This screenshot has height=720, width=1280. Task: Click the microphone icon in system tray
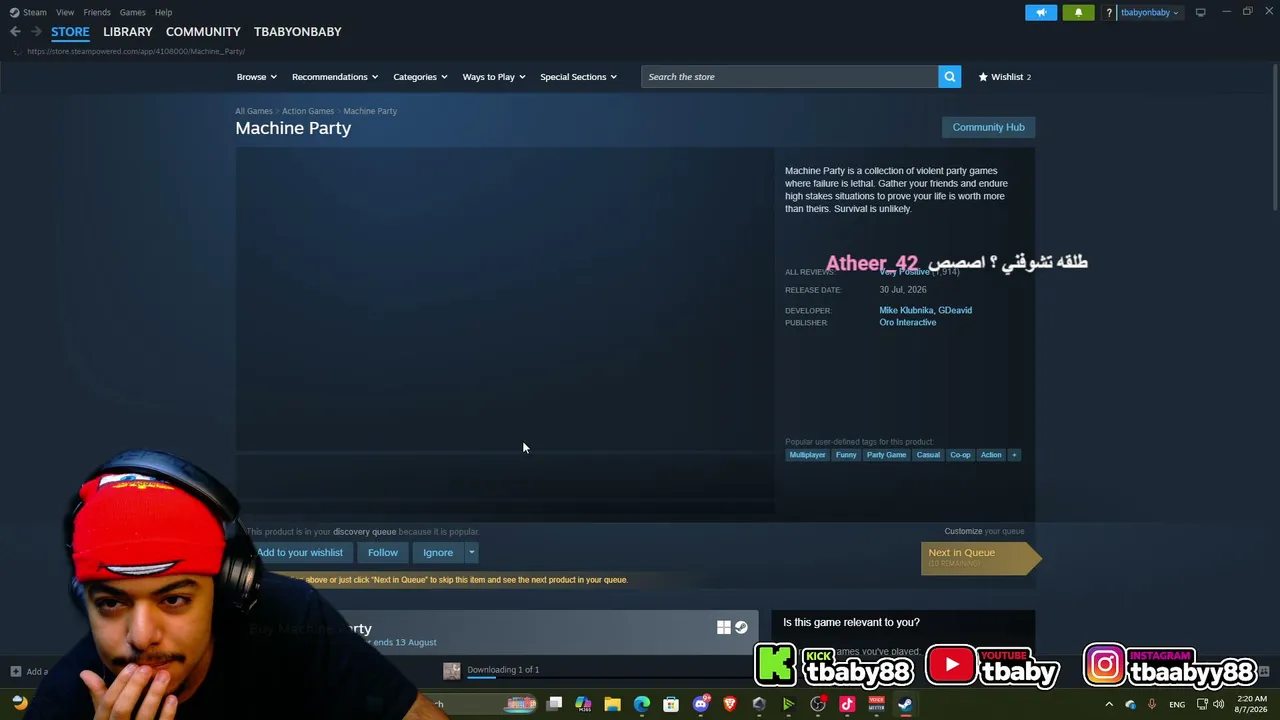pos(1152,705)
